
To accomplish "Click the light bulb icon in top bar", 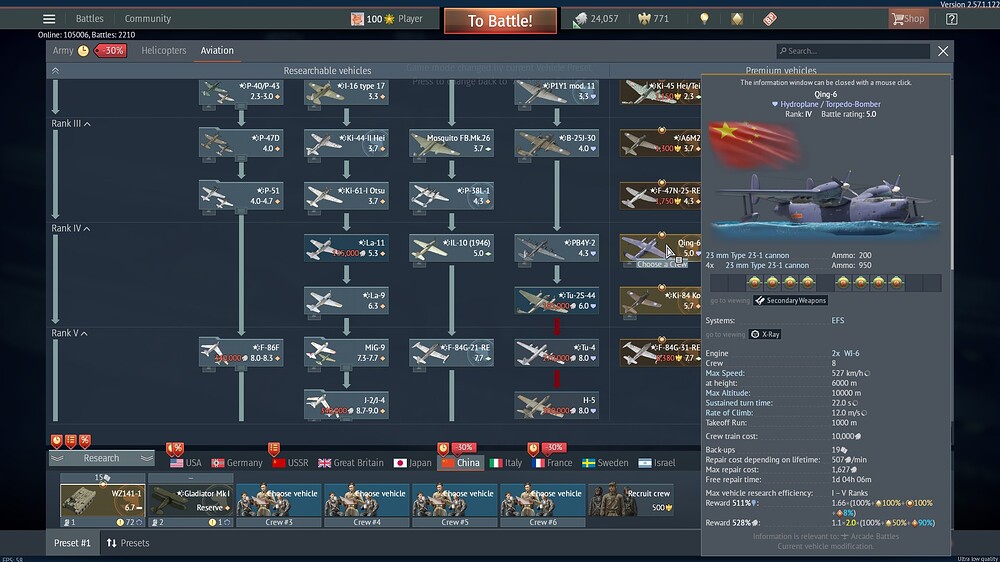I will [704, 18].
